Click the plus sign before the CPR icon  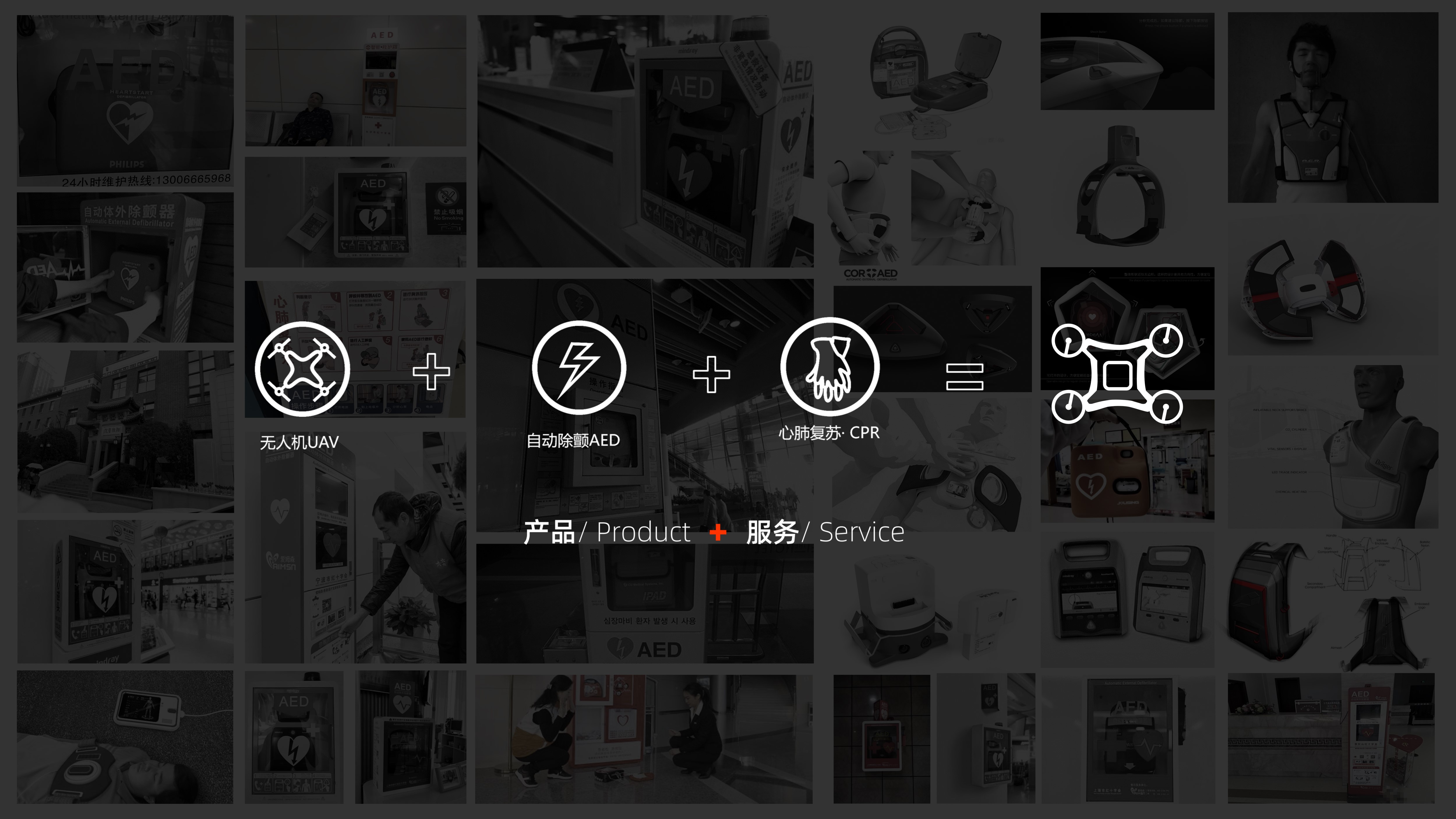[711, 374]
